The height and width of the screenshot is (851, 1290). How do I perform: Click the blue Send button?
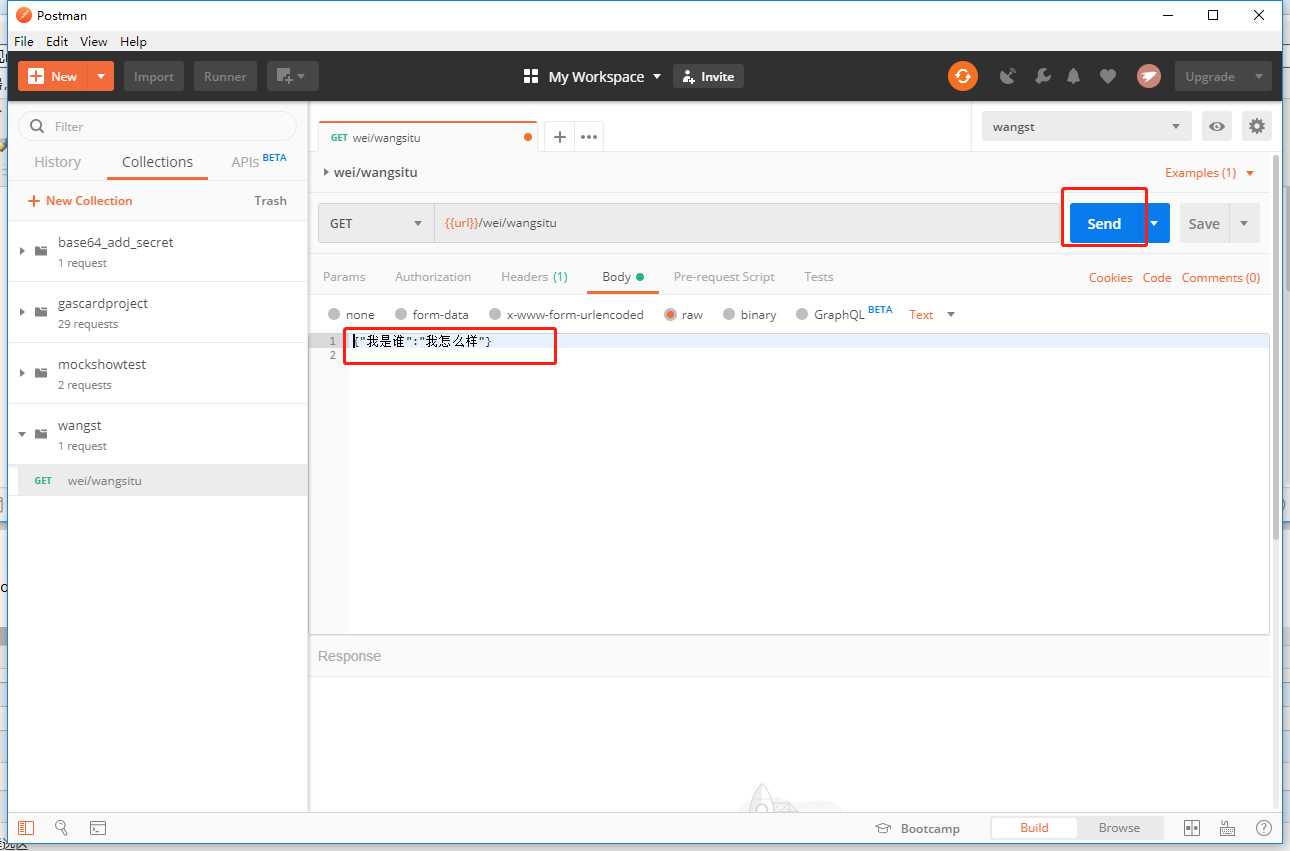[x=1104, y=223]
